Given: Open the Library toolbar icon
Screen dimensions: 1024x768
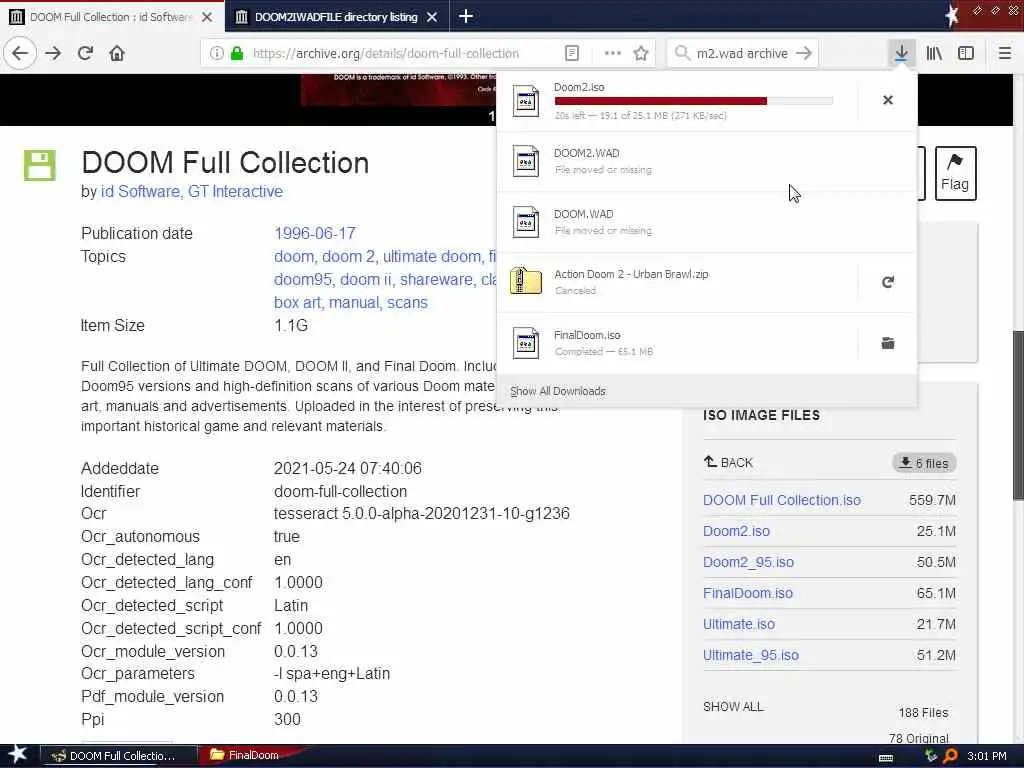Looking at the screenshot, I should pyautogui.click(x=934, y=53).
